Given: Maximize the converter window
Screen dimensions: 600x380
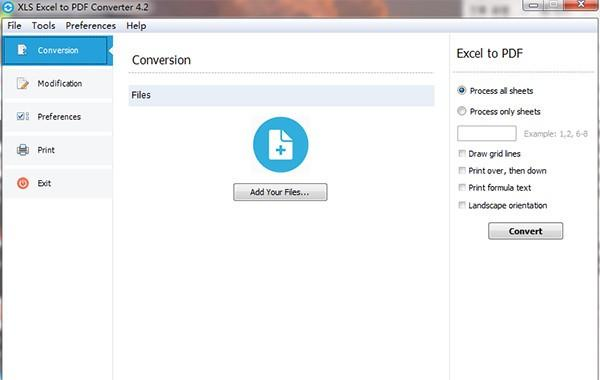Looking at the screenshot, I should coord(554,5).
